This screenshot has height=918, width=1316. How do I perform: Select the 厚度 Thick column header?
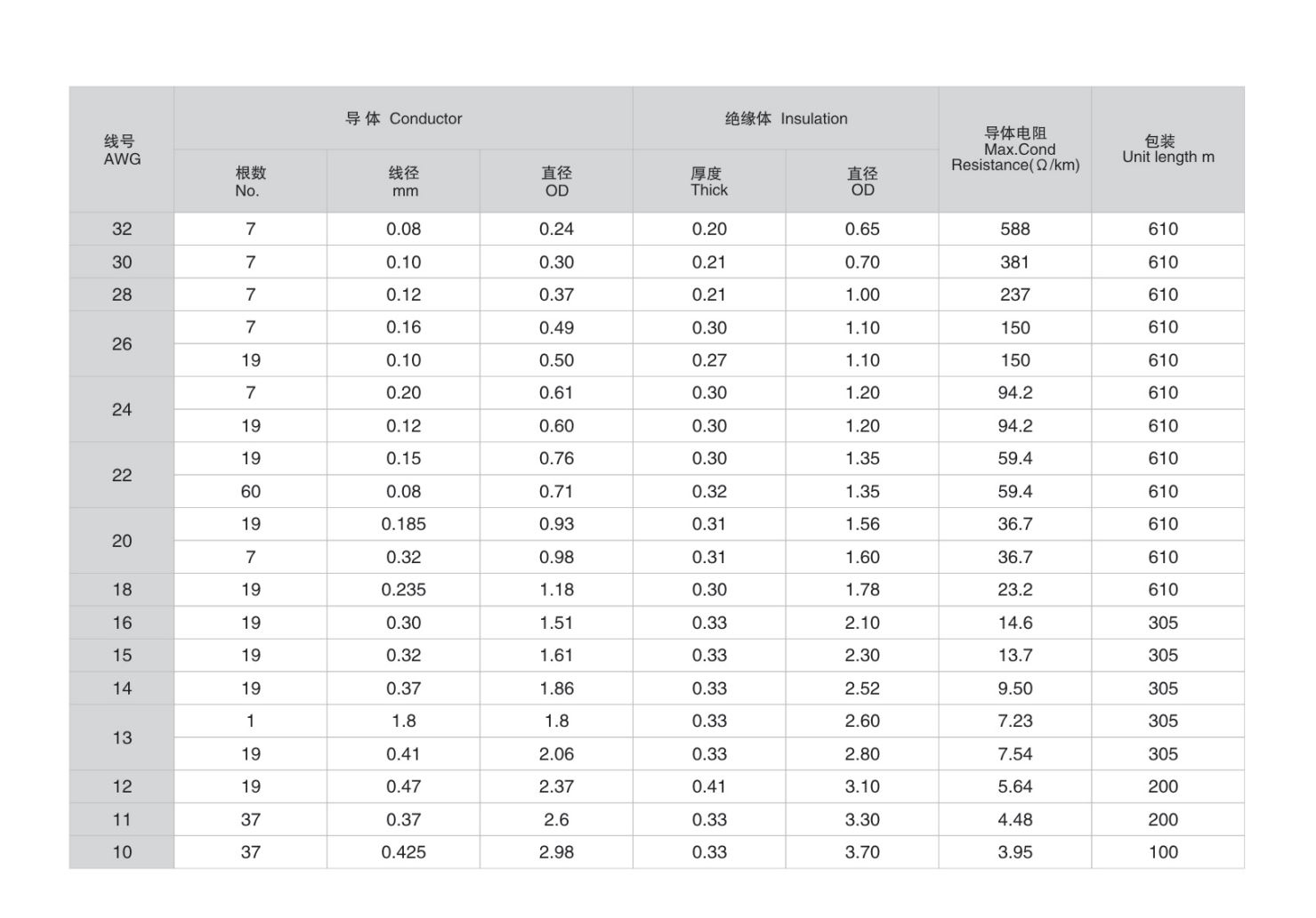click(709, 181)
